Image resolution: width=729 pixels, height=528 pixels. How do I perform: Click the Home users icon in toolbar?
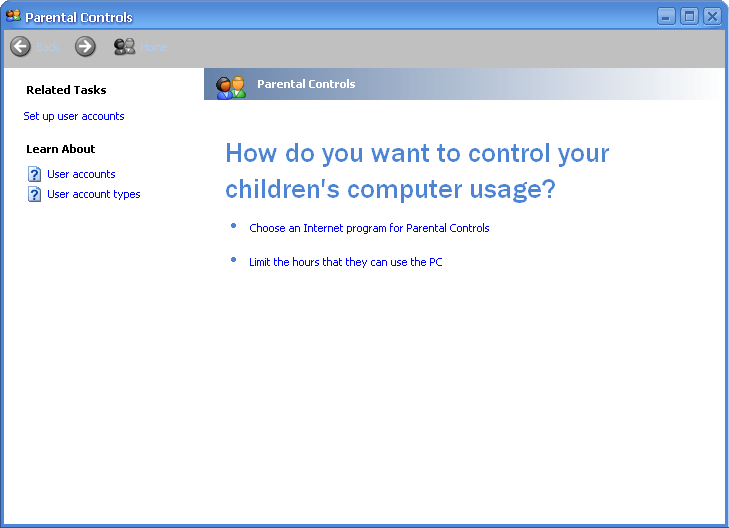[125, 46]
